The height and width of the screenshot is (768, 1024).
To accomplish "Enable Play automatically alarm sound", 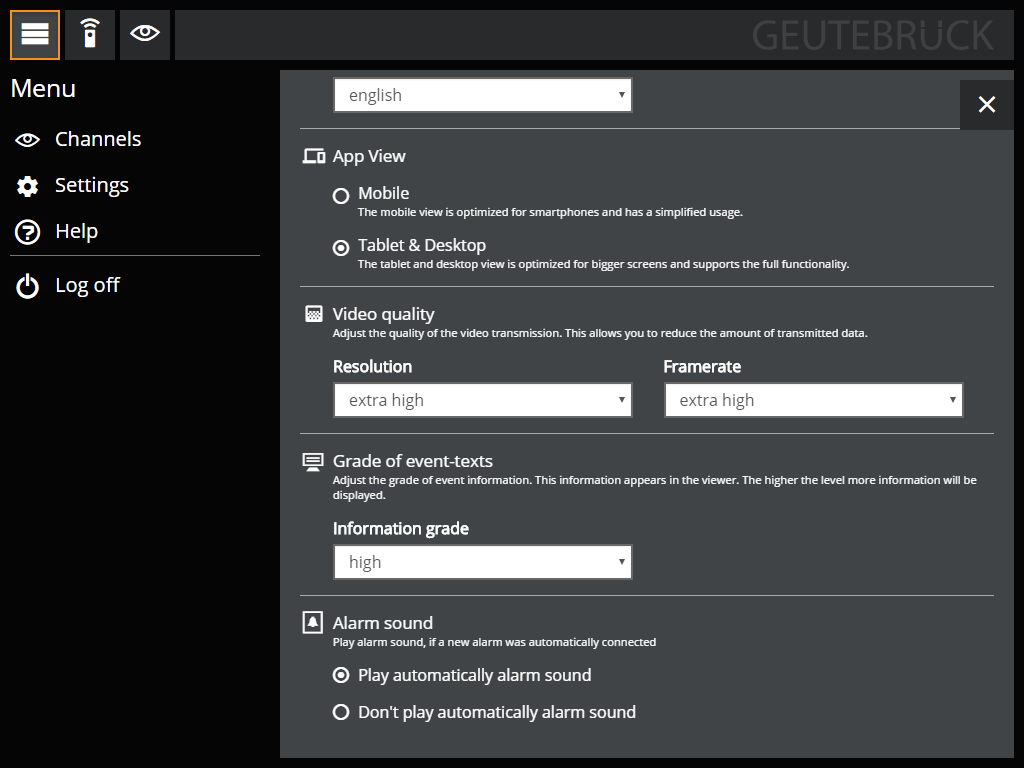I will pyautogui.click(x=341, y=675).
